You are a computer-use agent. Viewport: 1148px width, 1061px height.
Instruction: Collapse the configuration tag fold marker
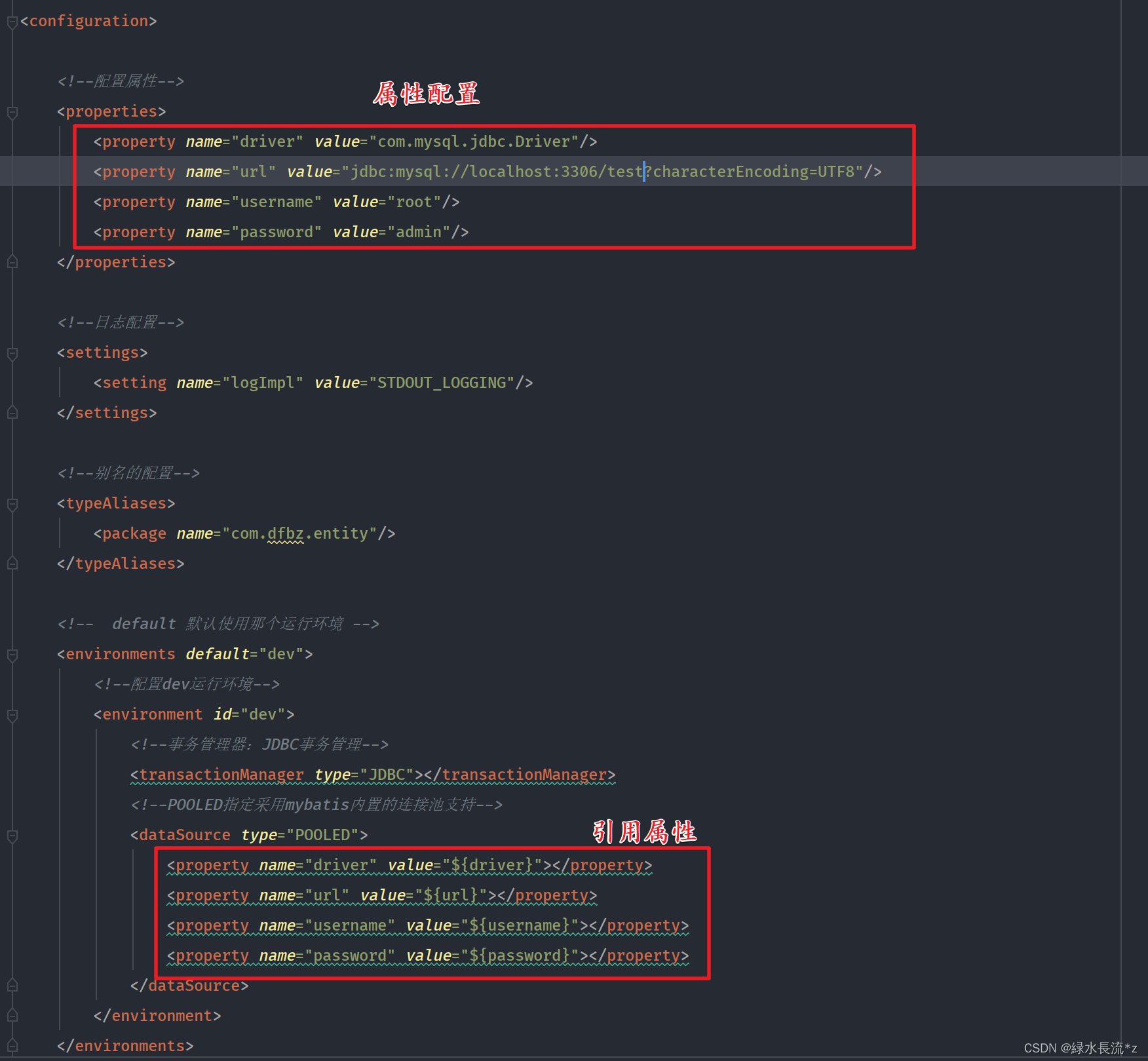click(x=12, y=22)
